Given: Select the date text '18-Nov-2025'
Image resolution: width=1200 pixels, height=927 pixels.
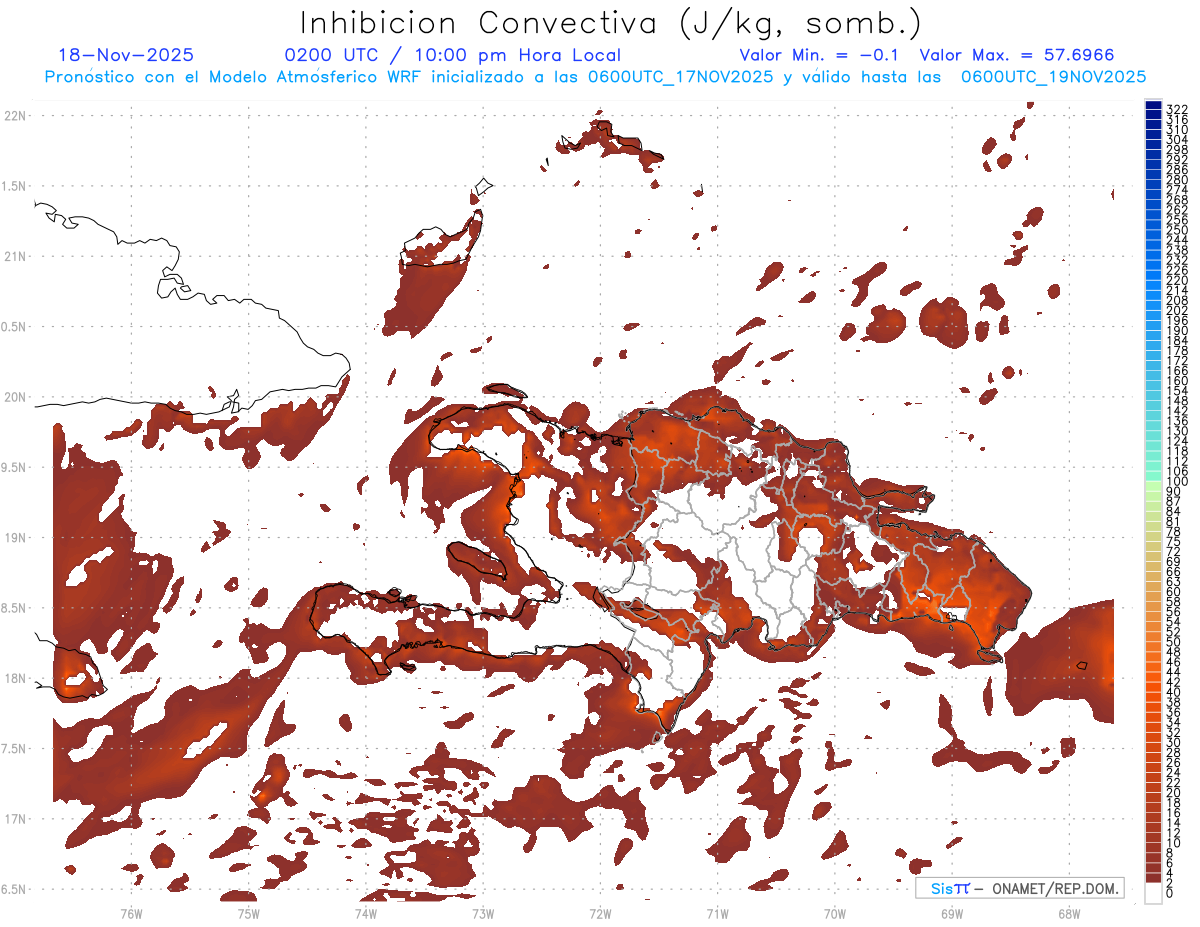Looking at the screenshot, I should click(x=126, y=55).
